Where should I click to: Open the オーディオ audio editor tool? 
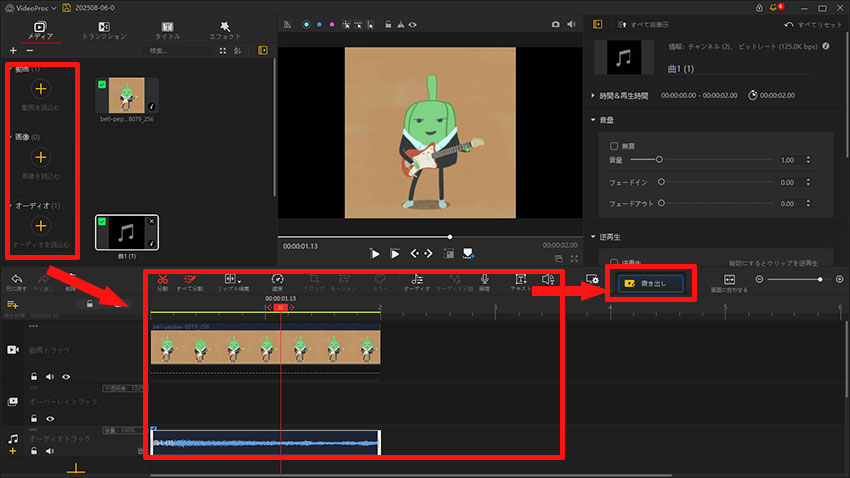[x=417, y=282]
